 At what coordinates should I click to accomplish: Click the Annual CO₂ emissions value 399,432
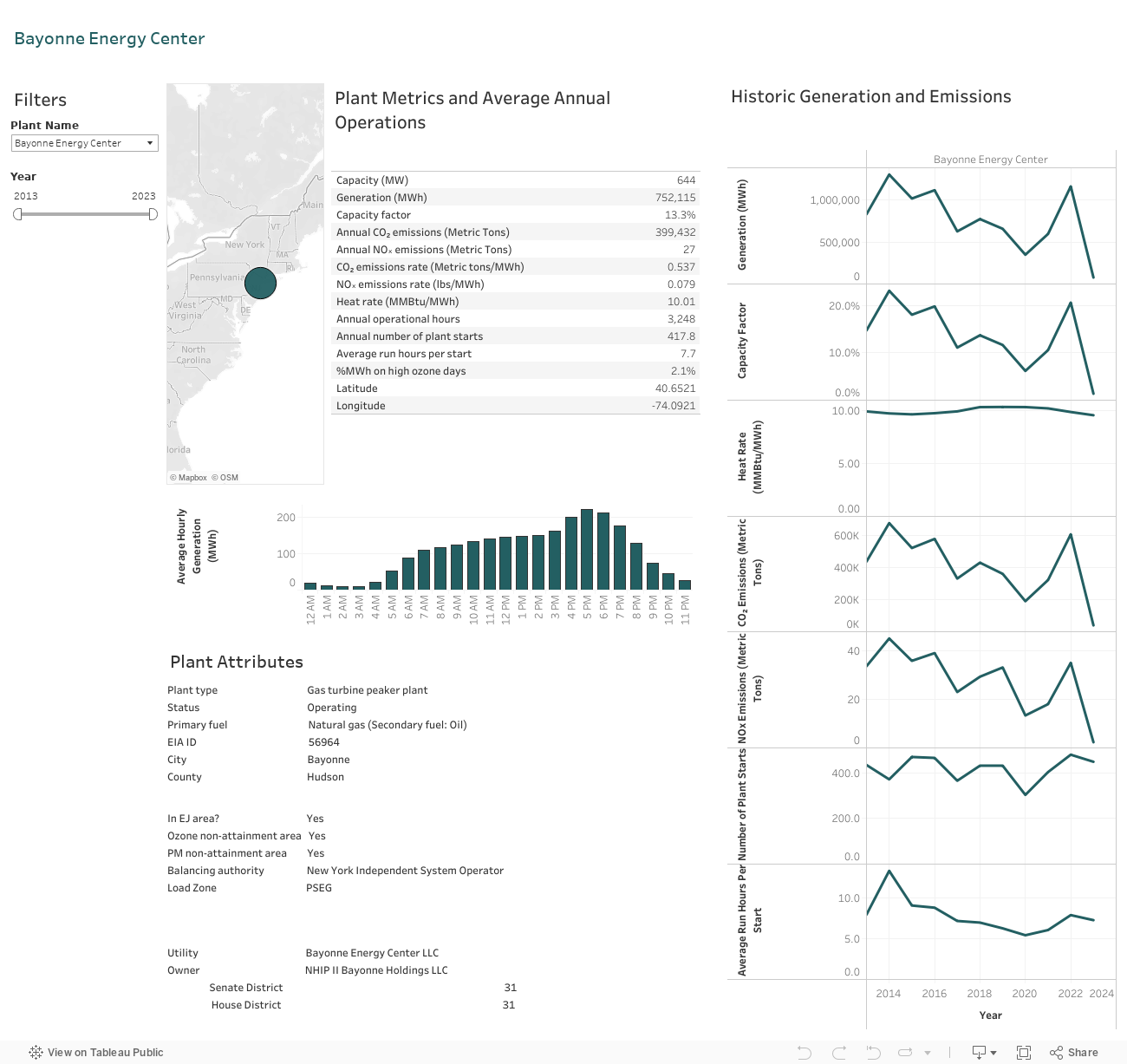(x=675, y=232)
